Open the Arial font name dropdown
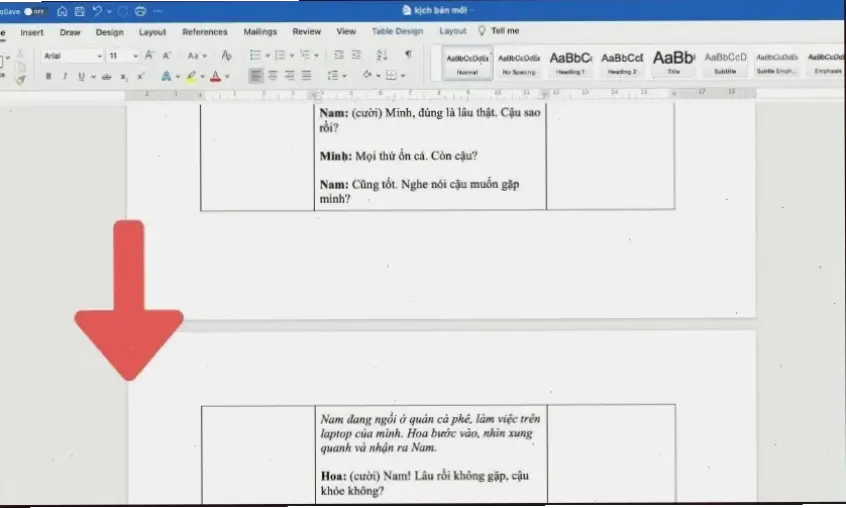846x508 pixels. pos(72,56)
